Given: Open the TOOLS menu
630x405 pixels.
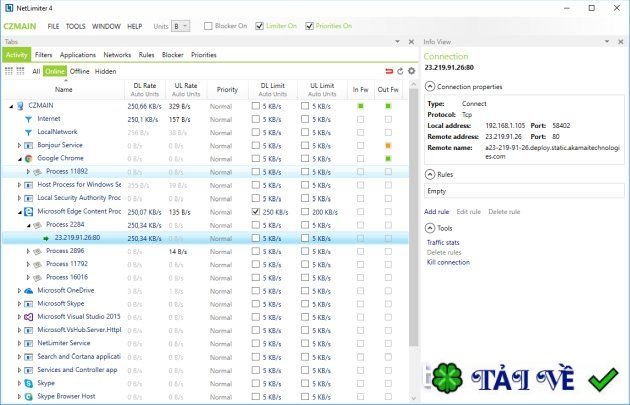Looking at the screenshot, I should tap(77, 25).
